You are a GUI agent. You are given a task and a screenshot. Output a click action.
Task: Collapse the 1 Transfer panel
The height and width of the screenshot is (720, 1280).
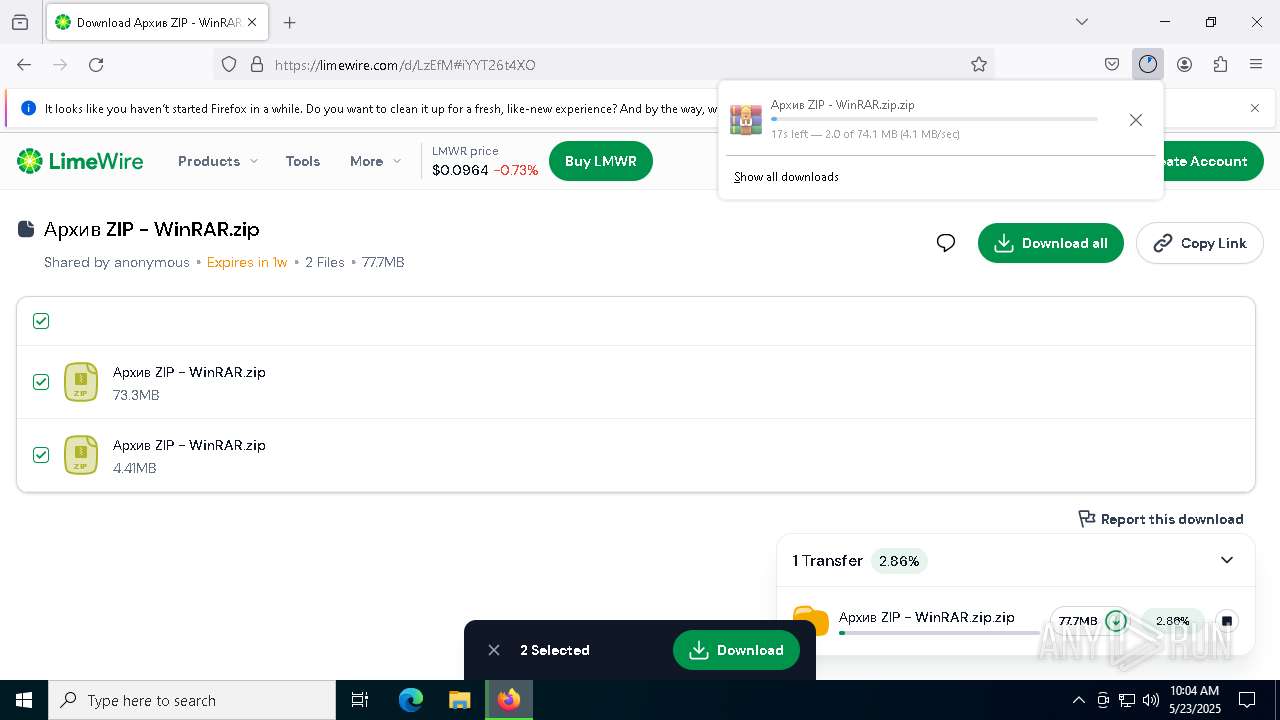pos(1227,560)
